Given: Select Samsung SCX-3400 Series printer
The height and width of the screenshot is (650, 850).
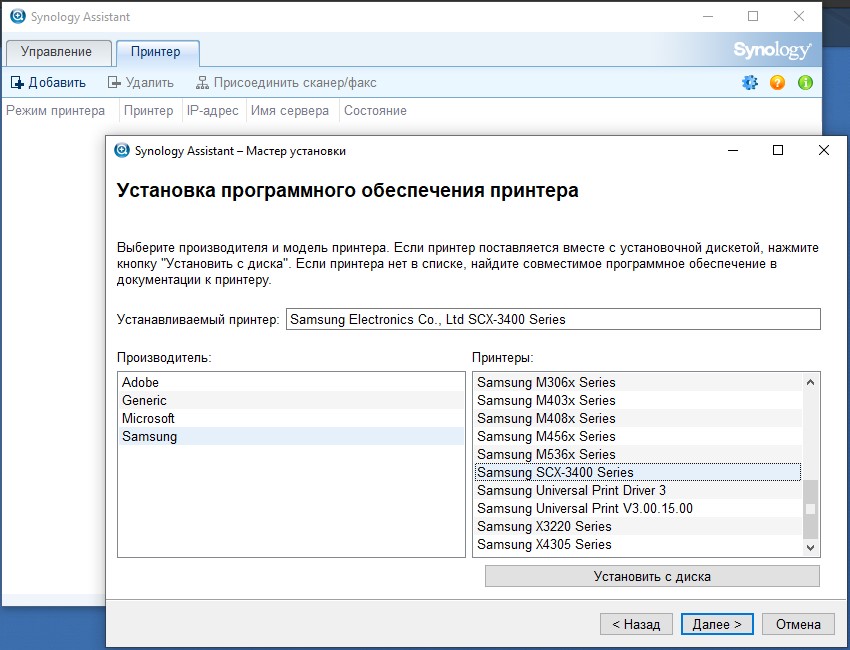Looking at the screenshot, I should point(638,472).
